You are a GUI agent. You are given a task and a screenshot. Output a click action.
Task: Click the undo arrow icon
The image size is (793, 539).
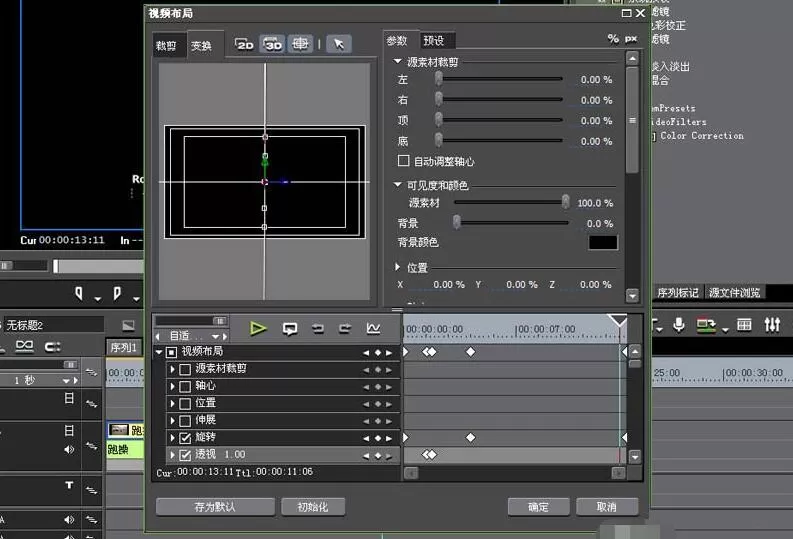tap(318, 329)
